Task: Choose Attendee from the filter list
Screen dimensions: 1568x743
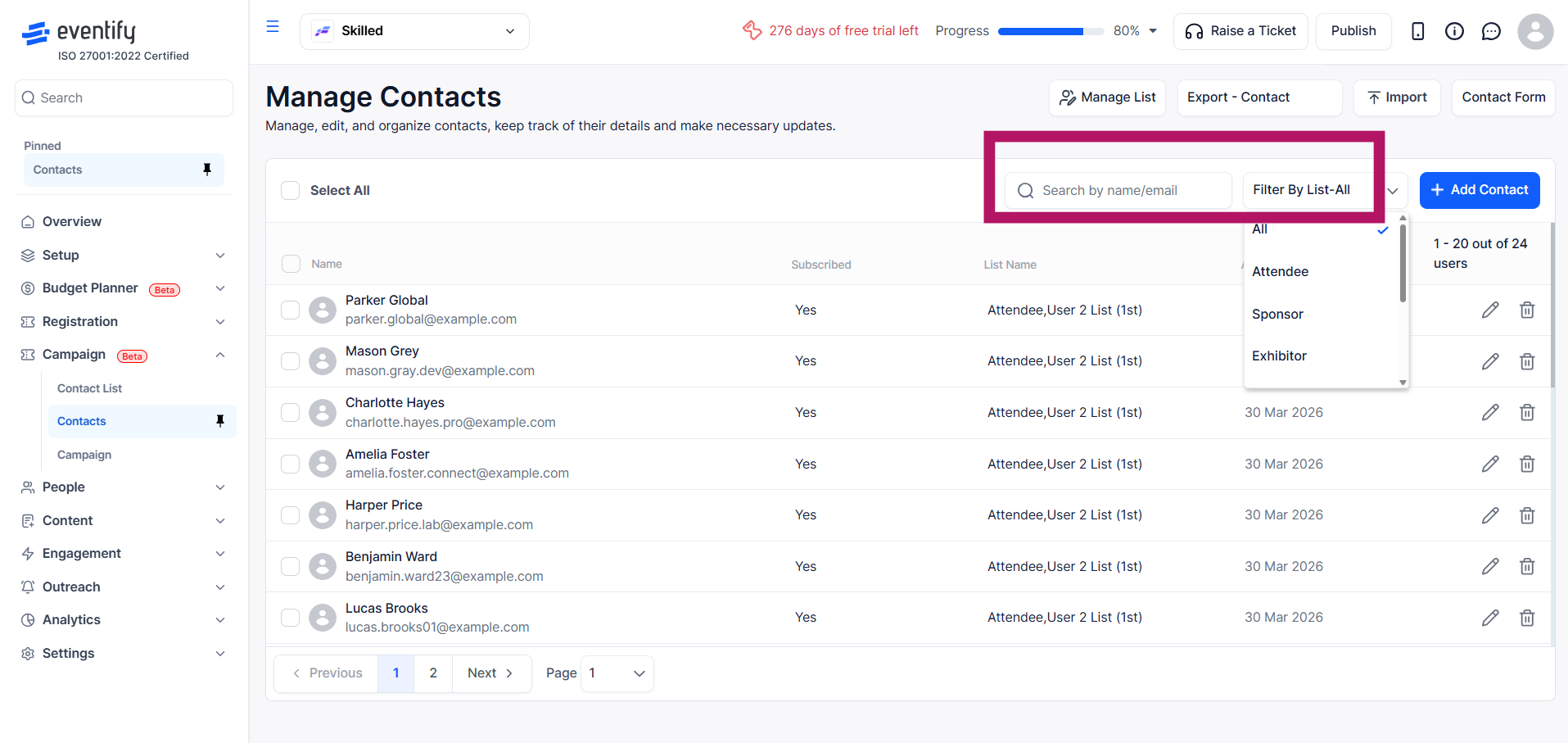Action: pyautogui.click(x=1321, y=271)
